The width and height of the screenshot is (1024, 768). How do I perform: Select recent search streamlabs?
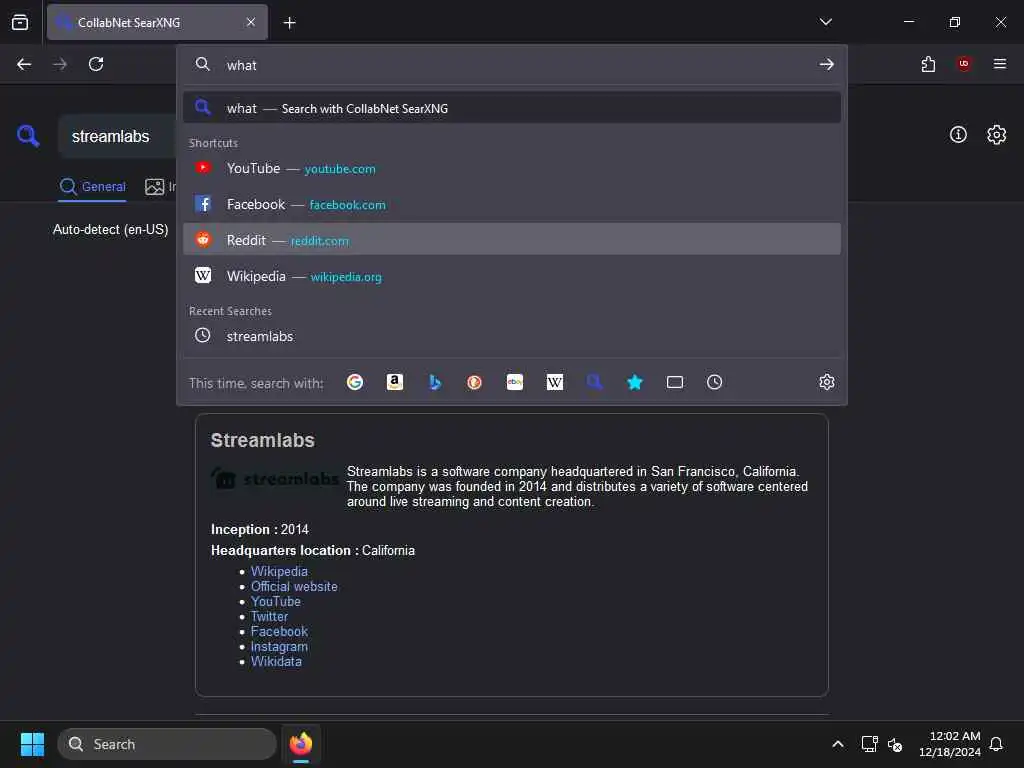point(512,336)
